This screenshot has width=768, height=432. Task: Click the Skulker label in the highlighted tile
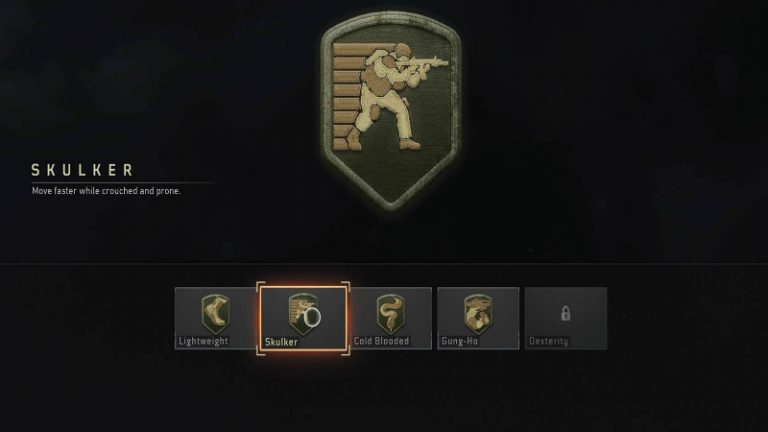point(281,342)
